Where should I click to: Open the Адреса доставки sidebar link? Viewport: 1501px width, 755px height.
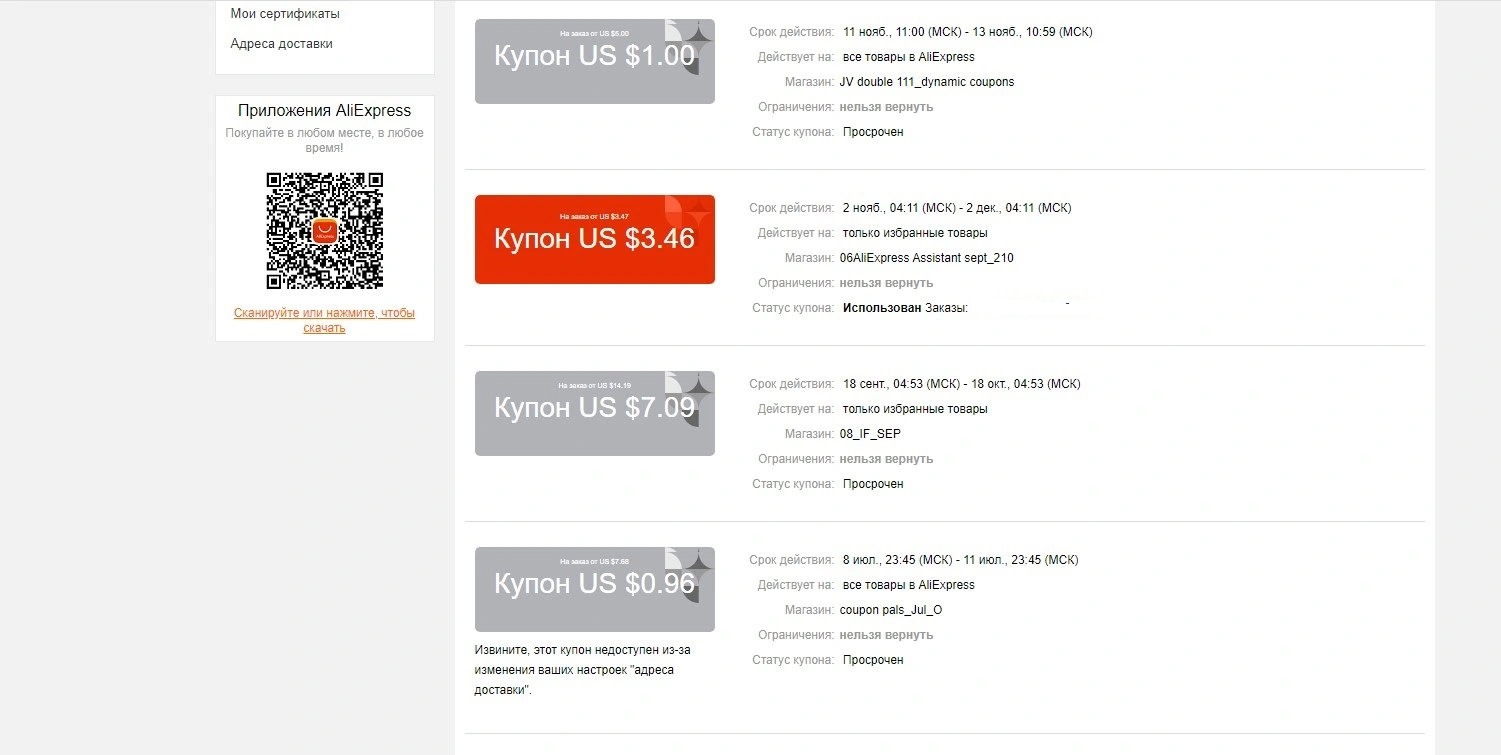click(x=281, y=44)
